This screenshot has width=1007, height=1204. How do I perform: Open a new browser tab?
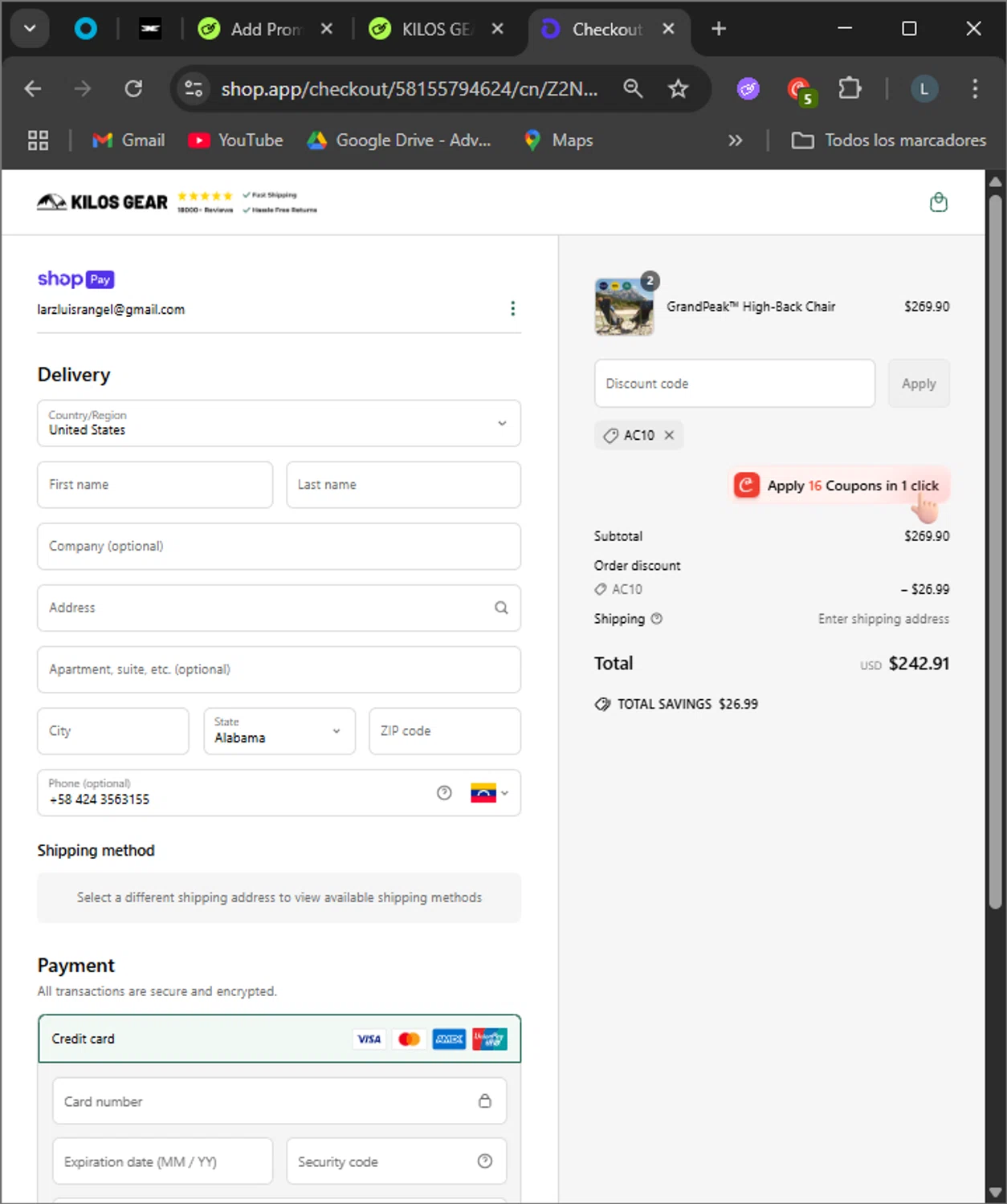tap(719, 29)
